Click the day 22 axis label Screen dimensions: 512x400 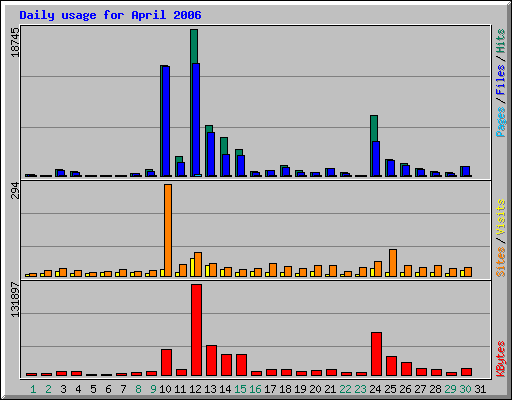(345, 389)
